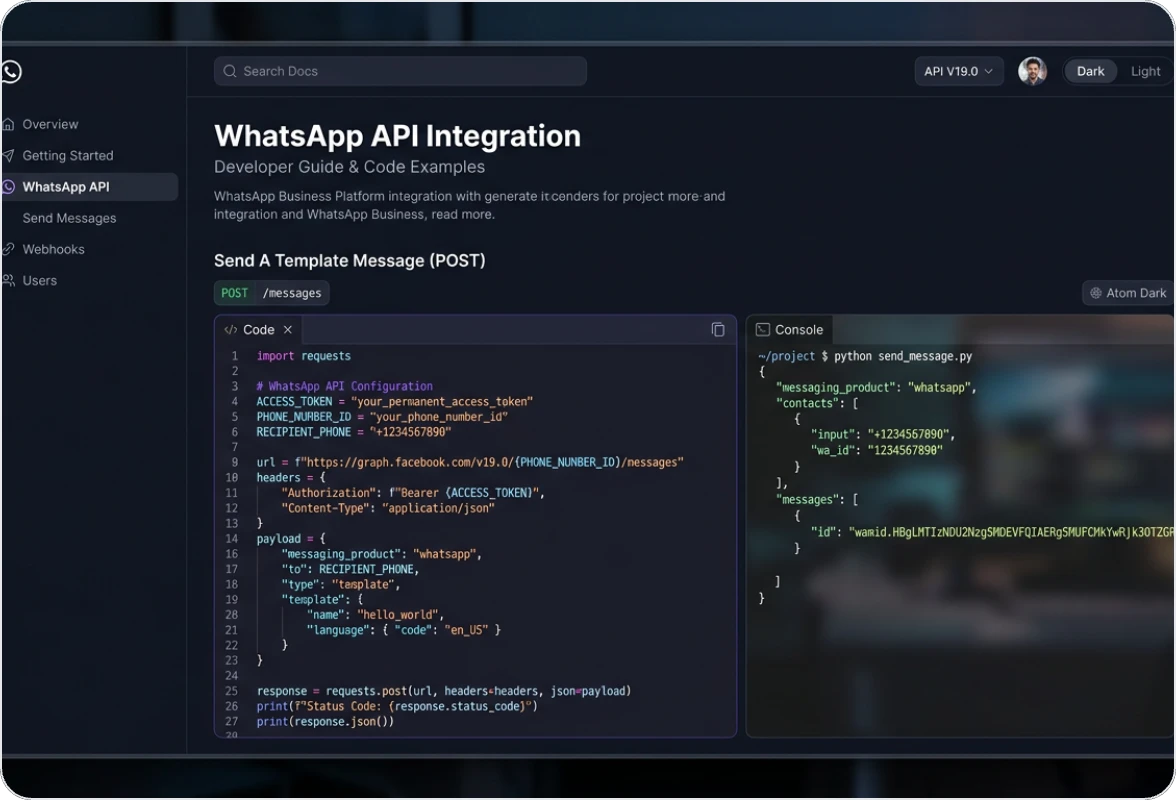The width and height of the screenshot is (1176, 800).
Task: Click the print Status Code line
Action: click(397, 706)
